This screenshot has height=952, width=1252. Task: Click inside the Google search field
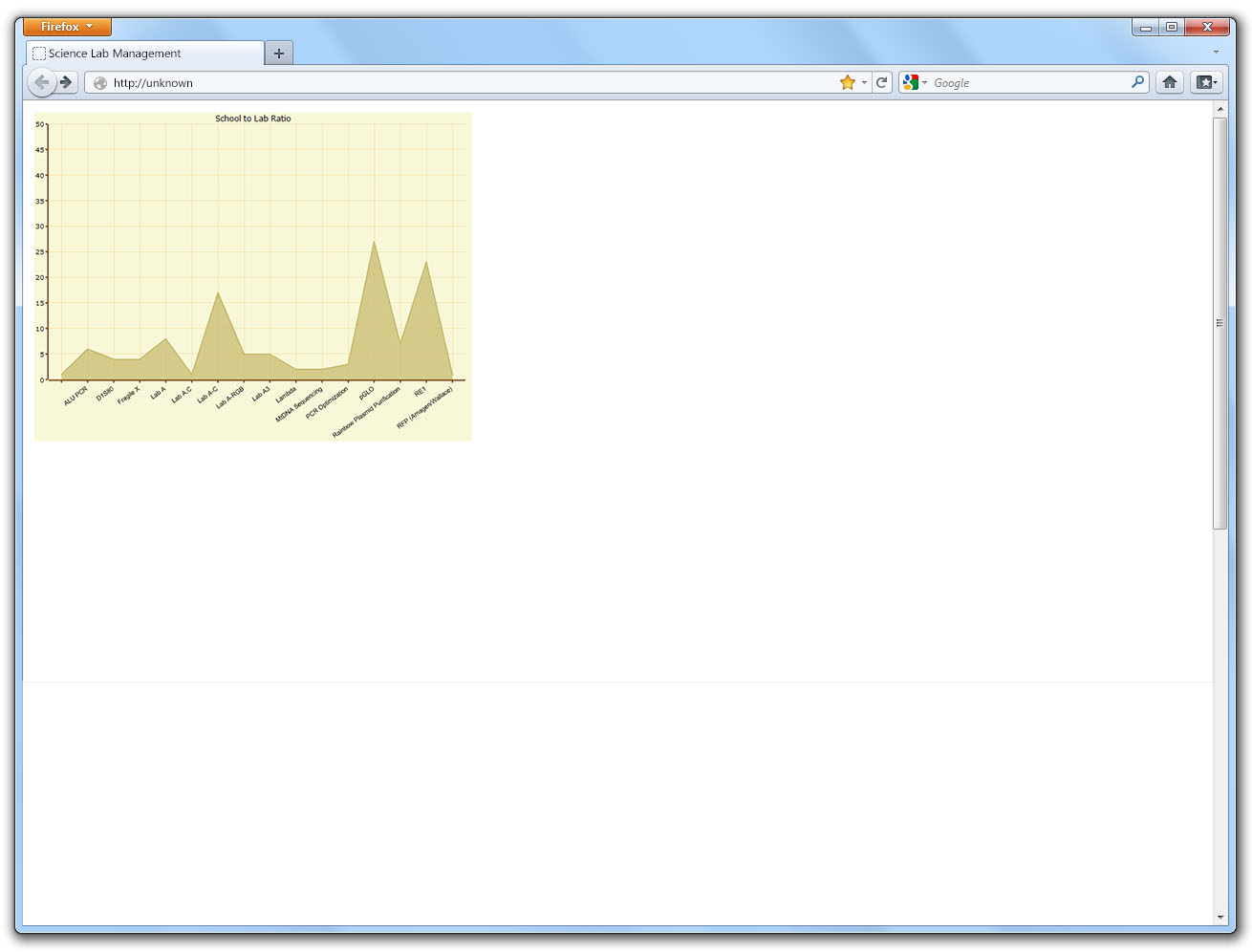tap(1027, 83)
